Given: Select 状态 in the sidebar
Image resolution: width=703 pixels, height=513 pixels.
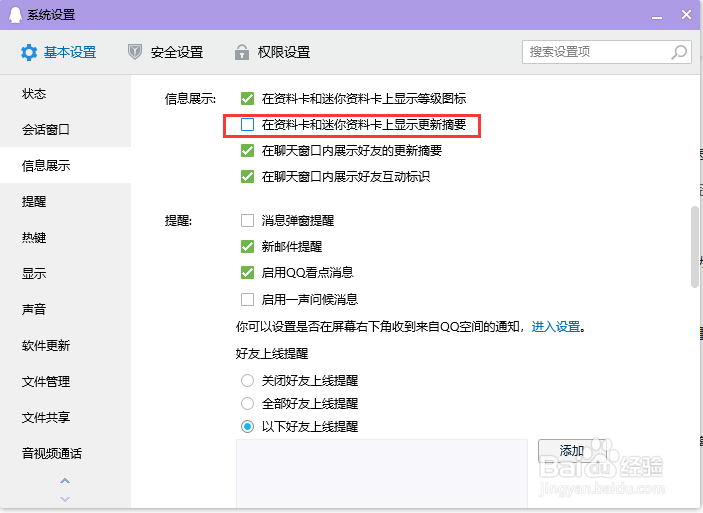Looking at the screenshot, I should click(65, 93).
